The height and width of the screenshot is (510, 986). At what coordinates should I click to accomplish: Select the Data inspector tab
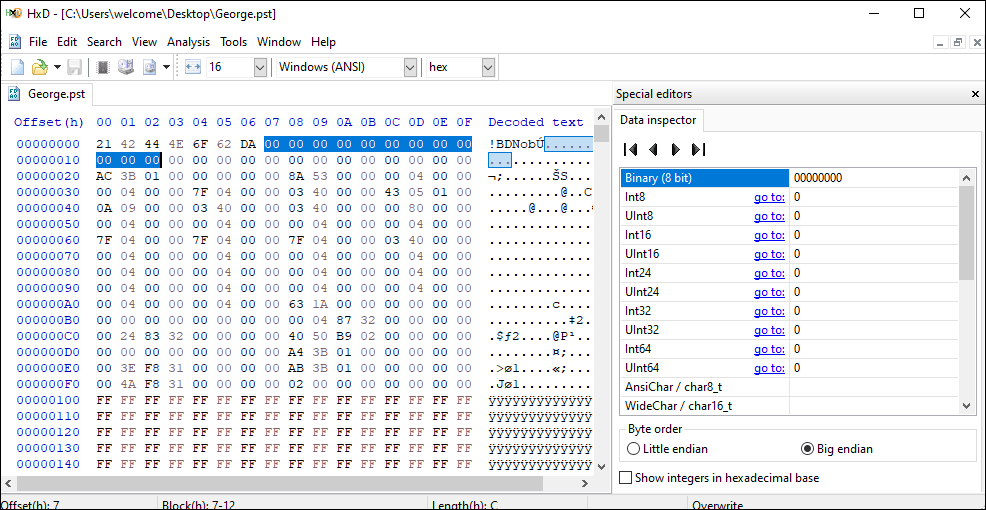click(x=660, y=120)
